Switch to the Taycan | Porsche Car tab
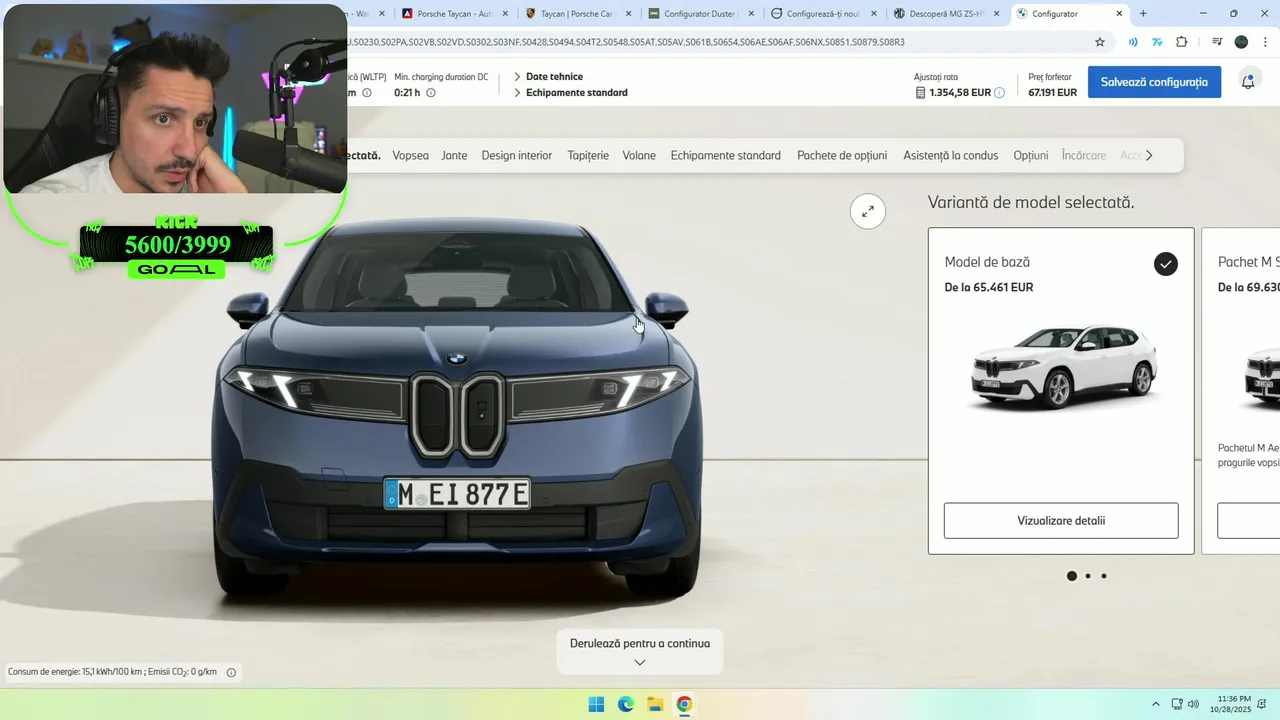The image size is (1280, 720). pyautogui.click(x=578, y=14)
